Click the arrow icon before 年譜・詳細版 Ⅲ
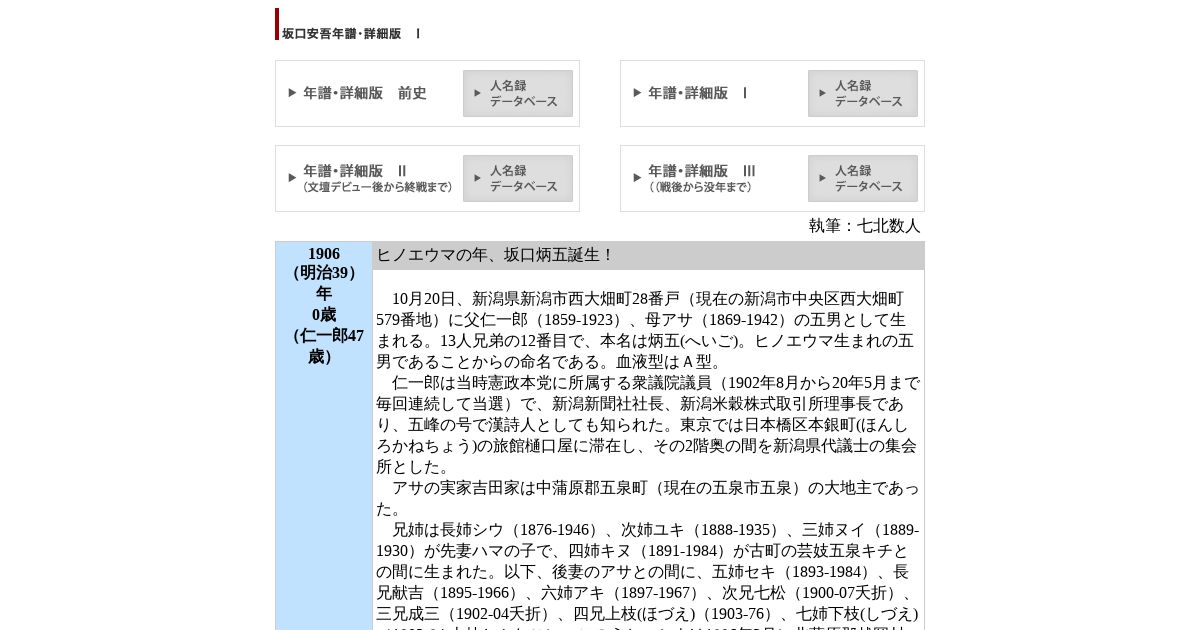Screen dimensions: 1200x630 point(638,178)
